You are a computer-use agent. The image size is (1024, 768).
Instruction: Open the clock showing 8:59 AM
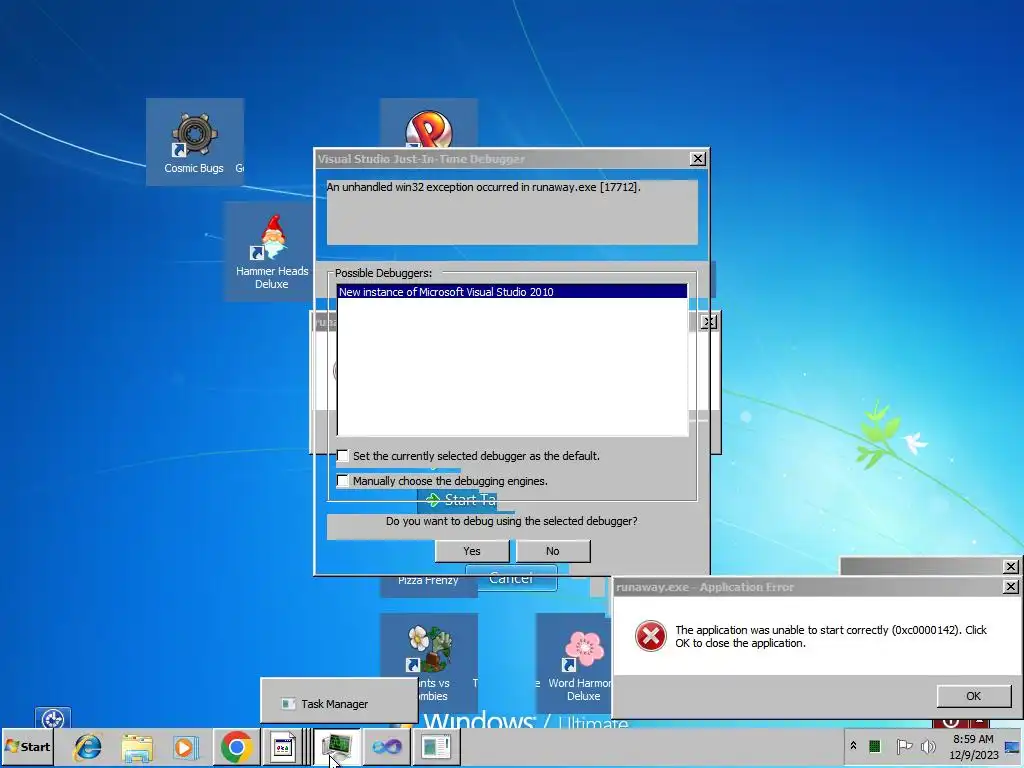[x=973, y=746]
